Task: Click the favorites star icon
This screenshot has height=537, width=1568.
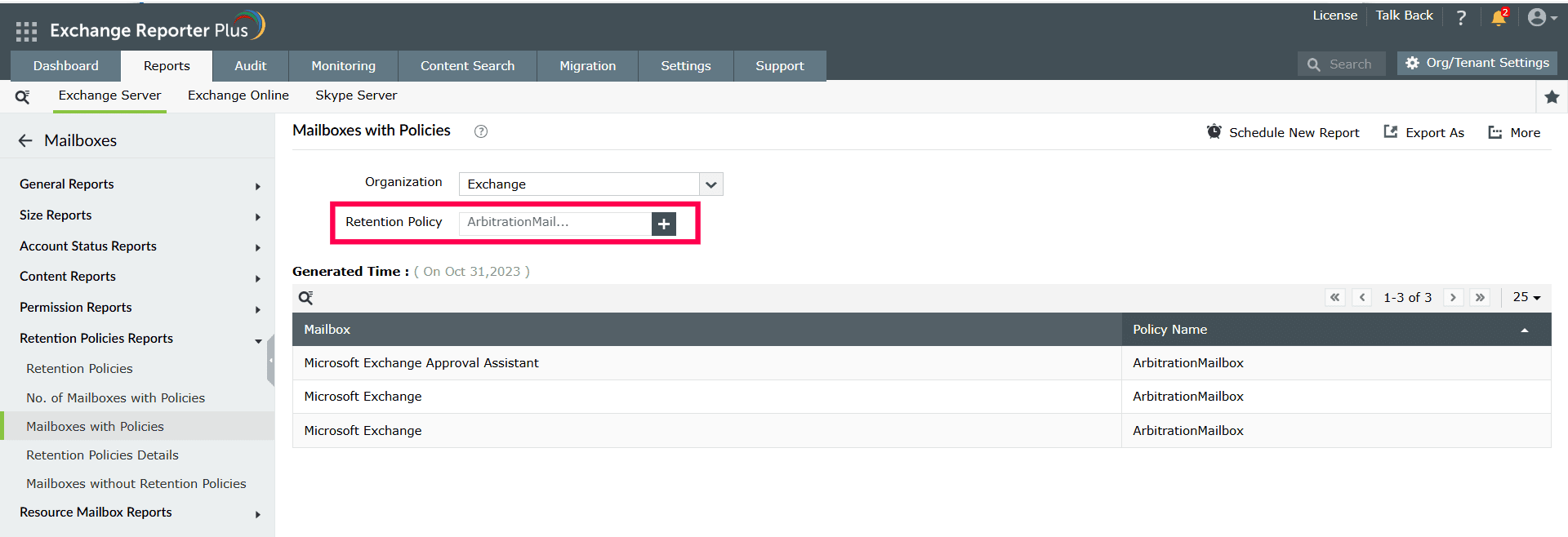Action: click(x=1552, y=97)
